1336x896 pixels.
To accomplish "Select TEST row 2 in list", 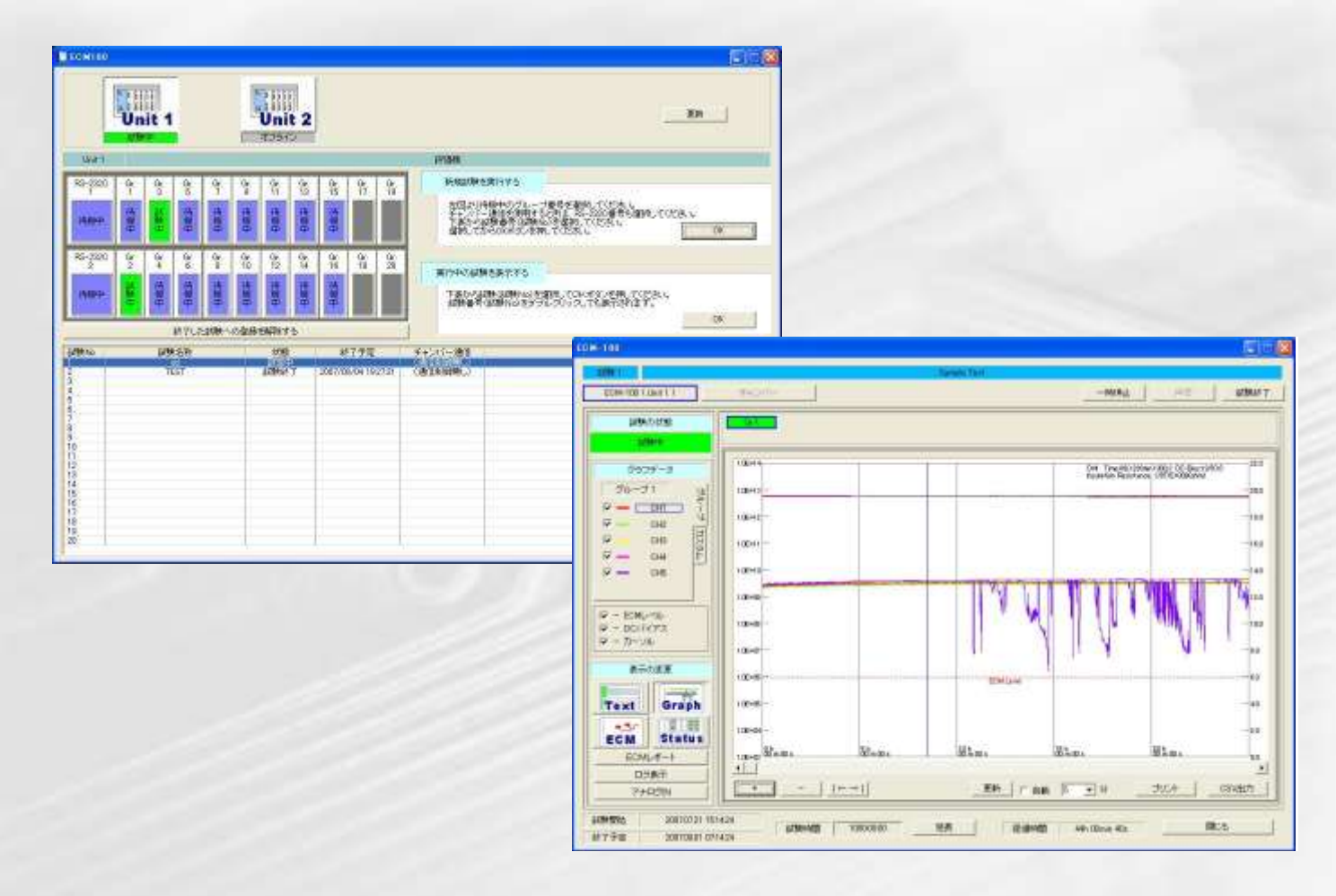I will point(319,372).
